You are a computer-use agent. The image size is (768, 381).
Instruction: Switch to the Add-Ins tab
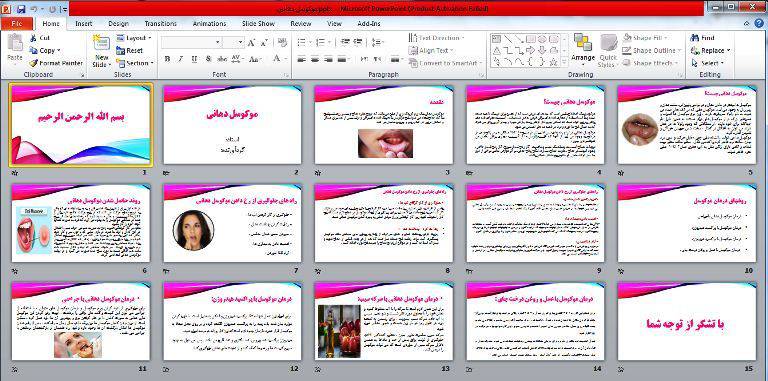369,24
